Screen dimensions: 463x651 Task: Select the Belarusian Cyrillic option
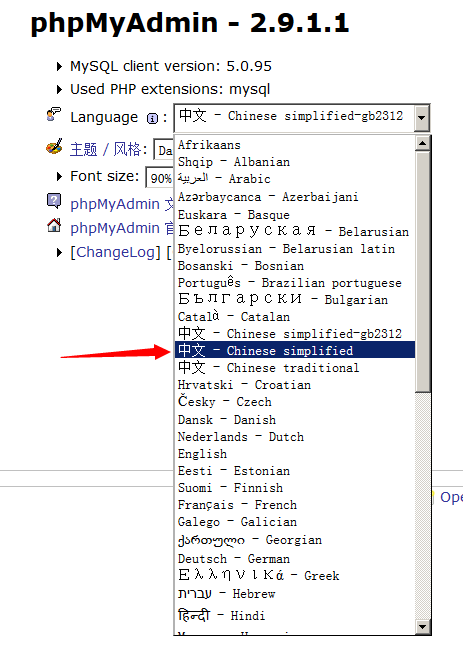295,231
